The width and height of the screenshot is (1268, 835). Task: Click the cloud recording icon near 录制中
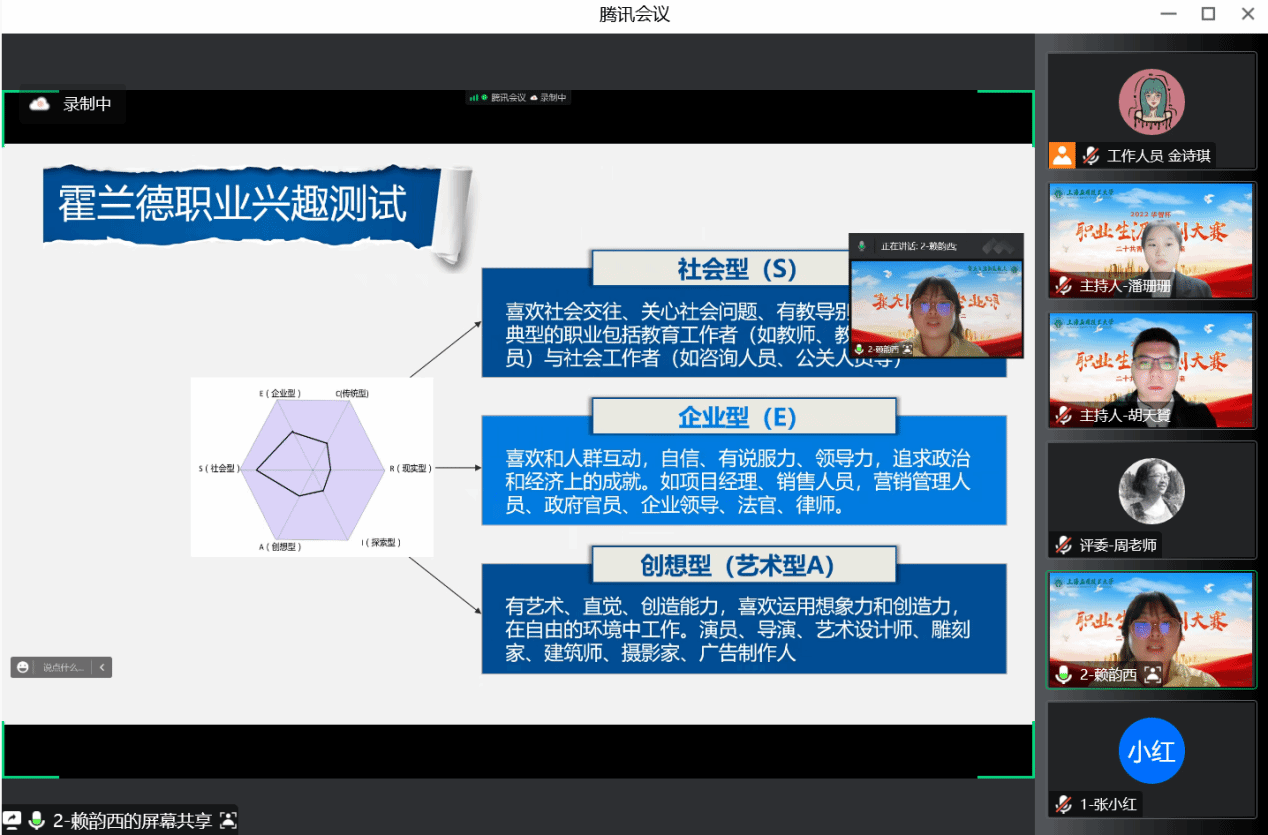(40, 104)
